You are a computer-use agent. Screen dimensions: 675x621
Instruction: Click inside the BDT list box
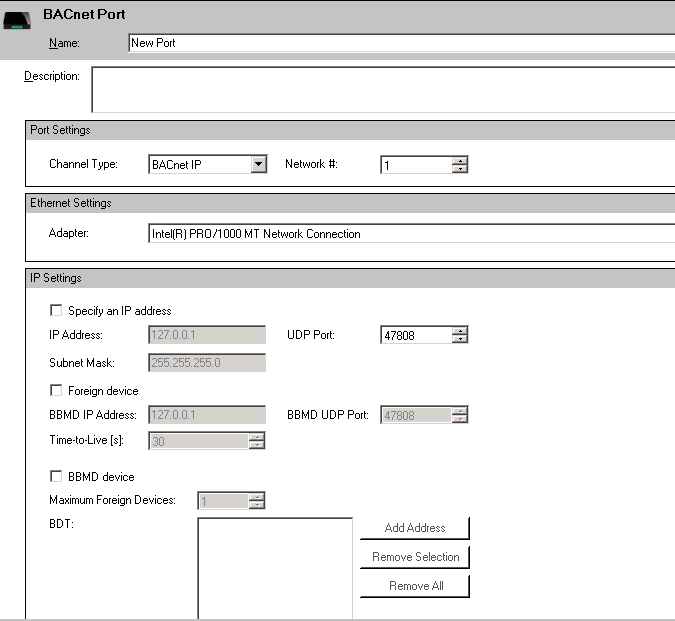click(275, 567)
